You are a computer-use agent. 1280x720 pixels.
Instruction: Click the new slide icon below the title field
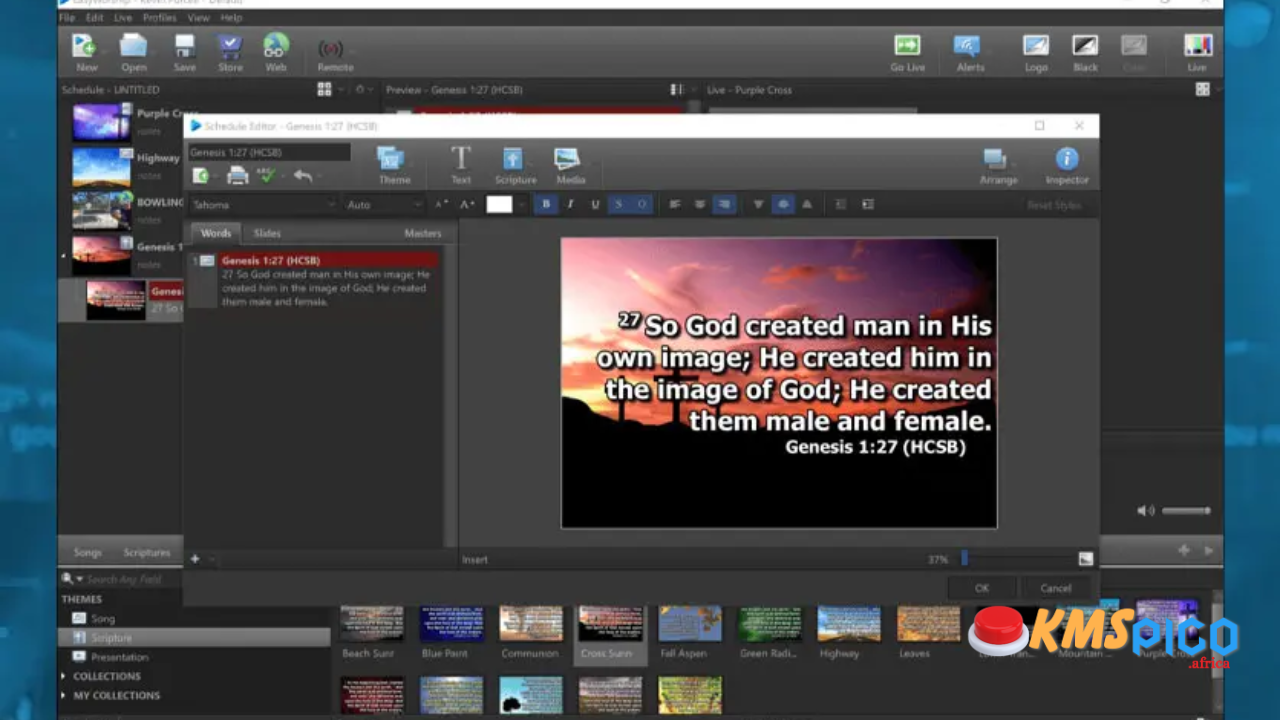click(x=201, y=176)
